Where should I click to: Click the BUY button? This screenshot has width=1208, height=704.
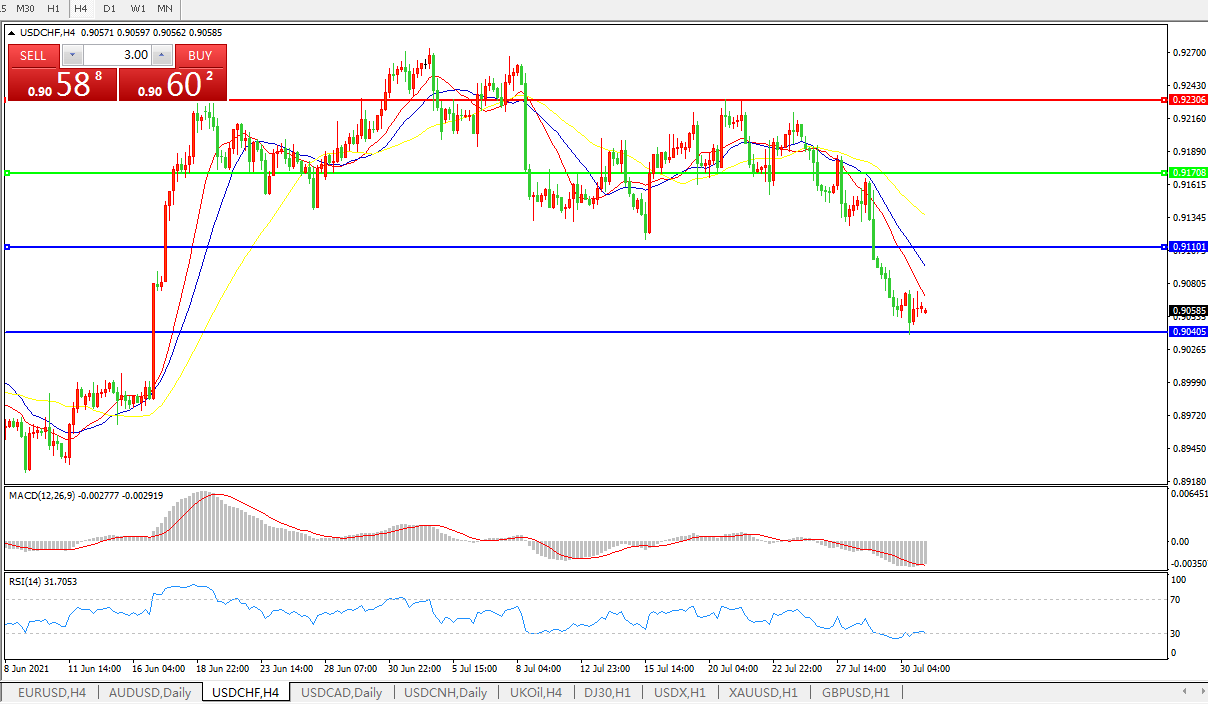tap(200, 55)
